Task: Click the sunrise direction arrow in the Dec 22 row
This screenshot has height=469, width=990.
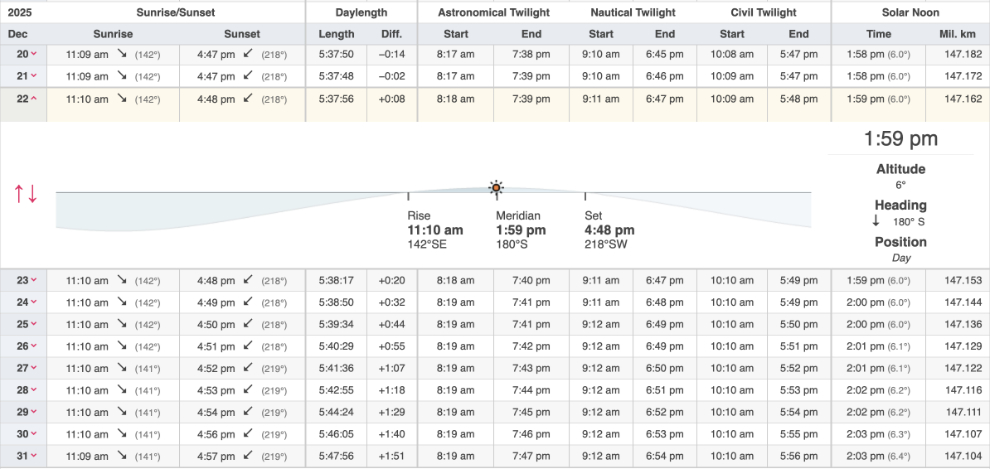Action: click(122, 99)
